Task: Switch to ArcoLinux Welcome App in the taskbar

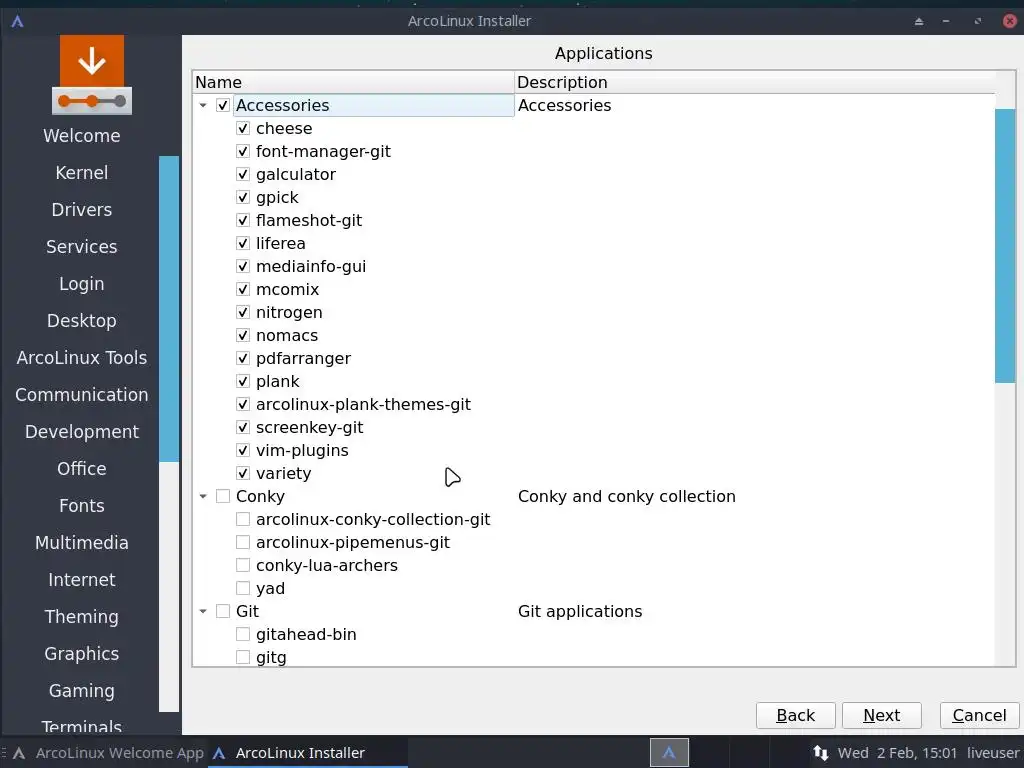Action: 108,753
